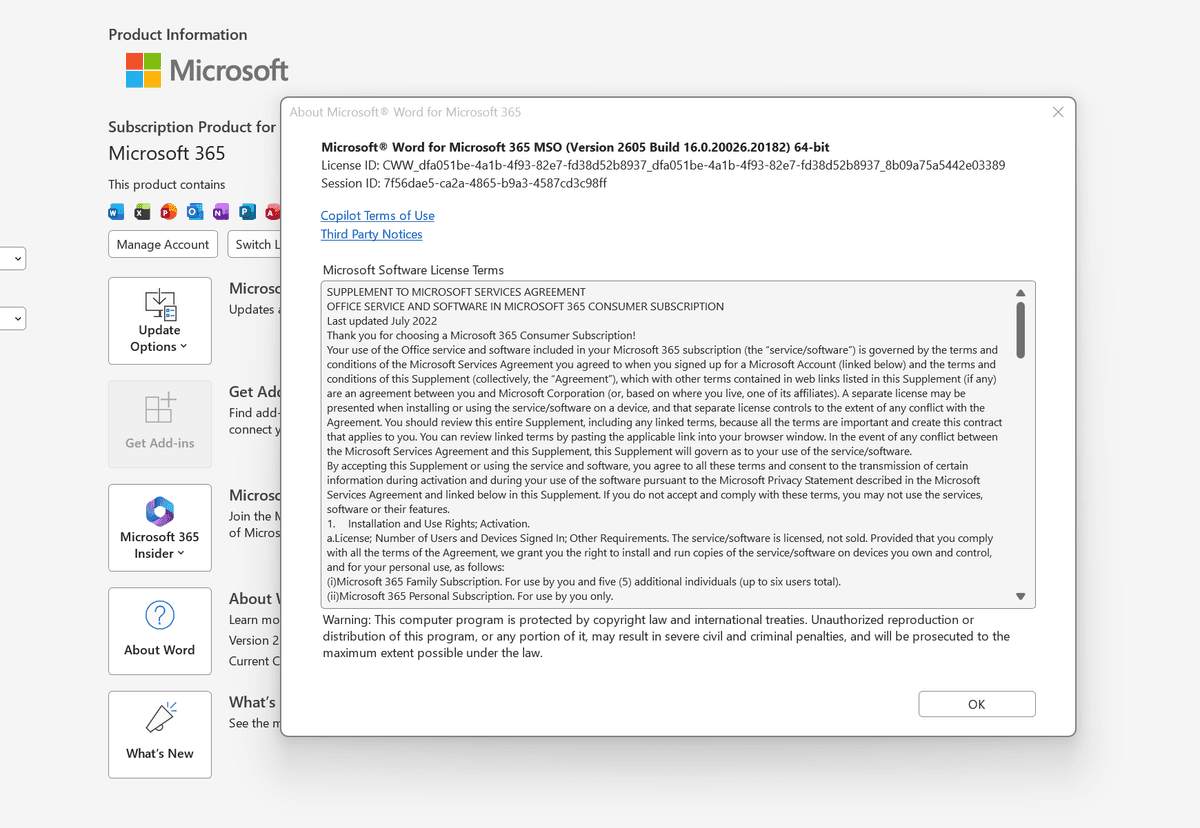Open the Microsoft 365 Insider dropdown
Viewport: 1200px width, 828px height.
(x=160, y=528)
